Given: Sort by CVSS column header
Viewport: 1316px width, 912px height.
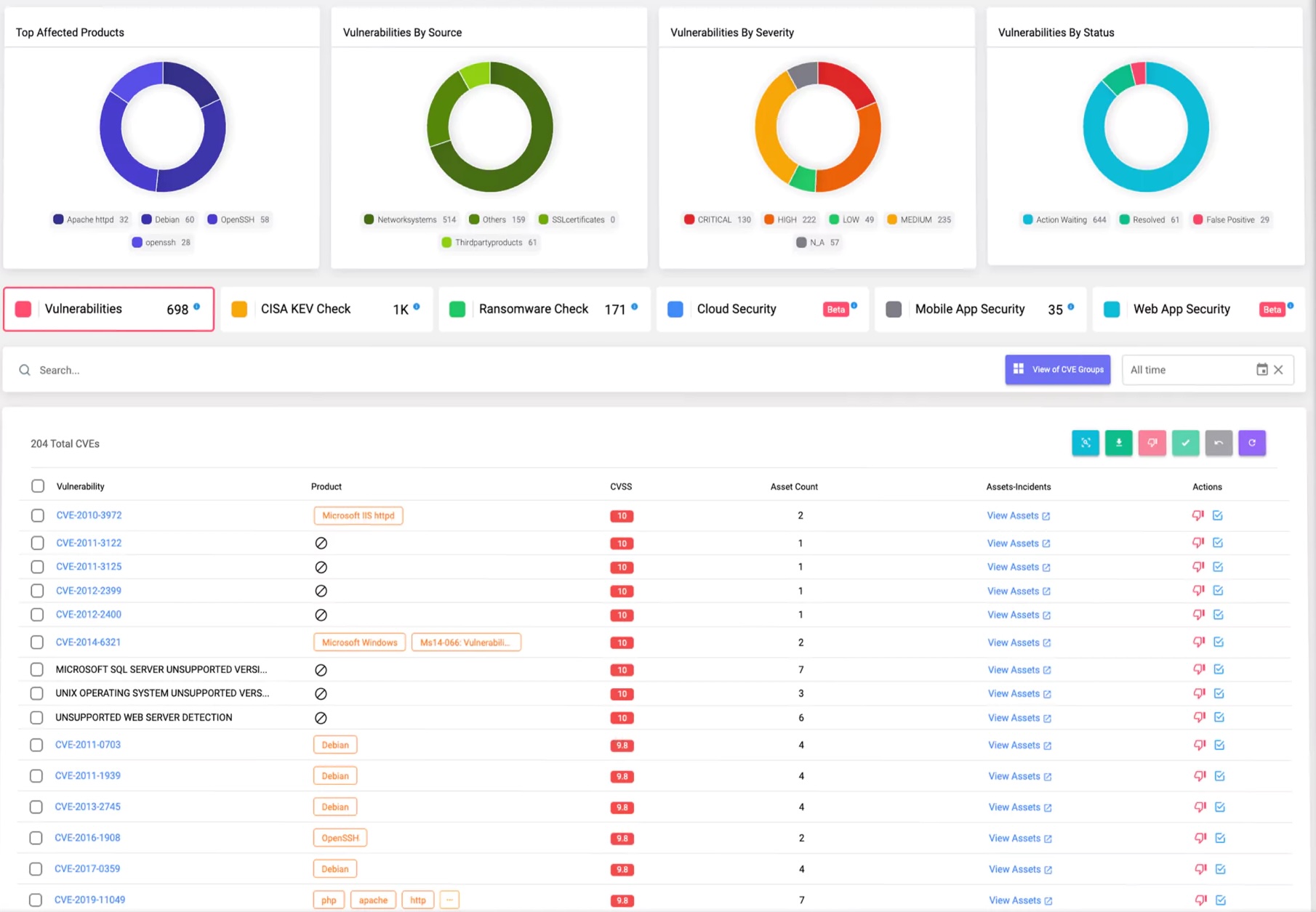Looking at the screenshot, I should pos(621,487).
